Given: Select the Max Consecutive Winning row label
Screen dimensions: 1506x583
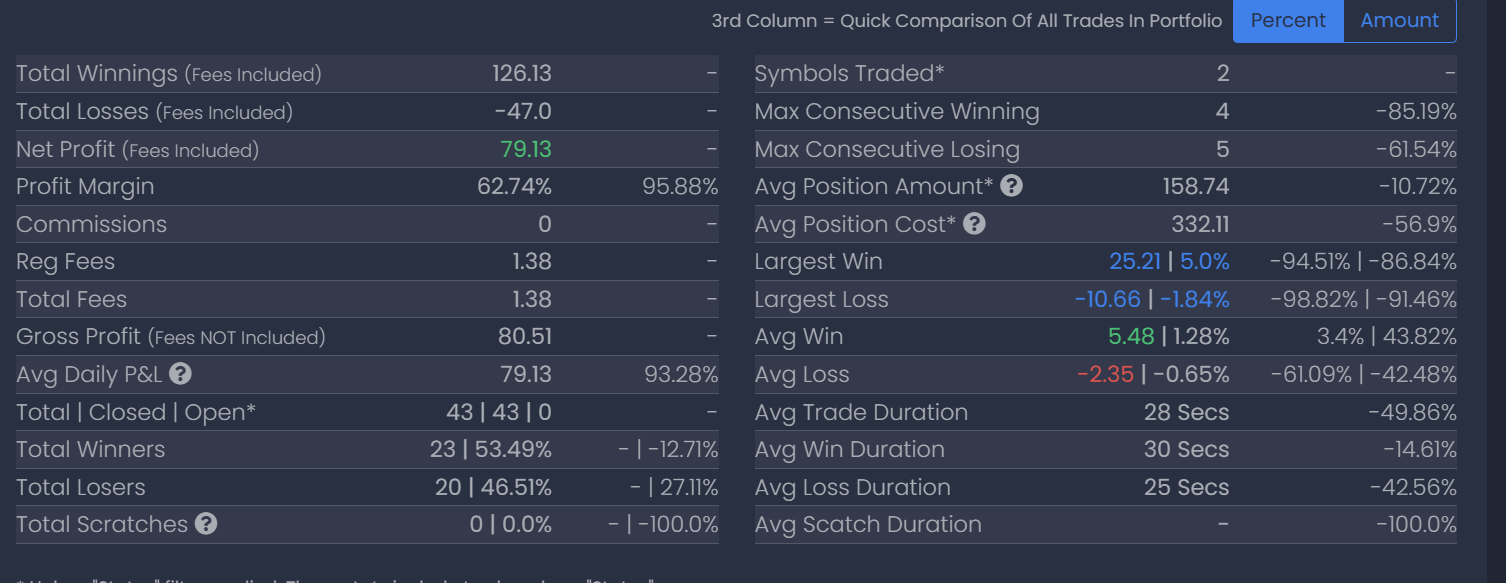Looking at the screenshot, I should (897, 111).
